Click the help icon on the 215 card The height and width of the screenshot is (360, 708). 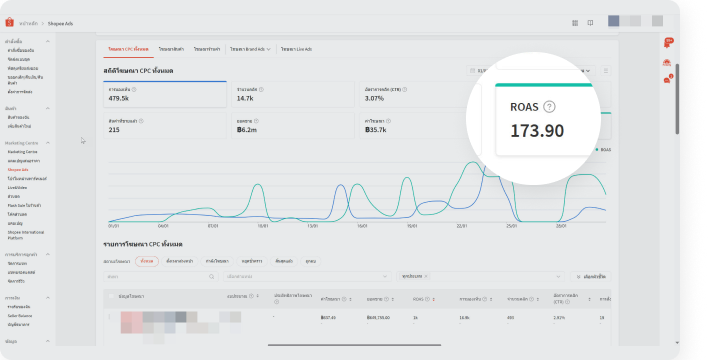141,121
